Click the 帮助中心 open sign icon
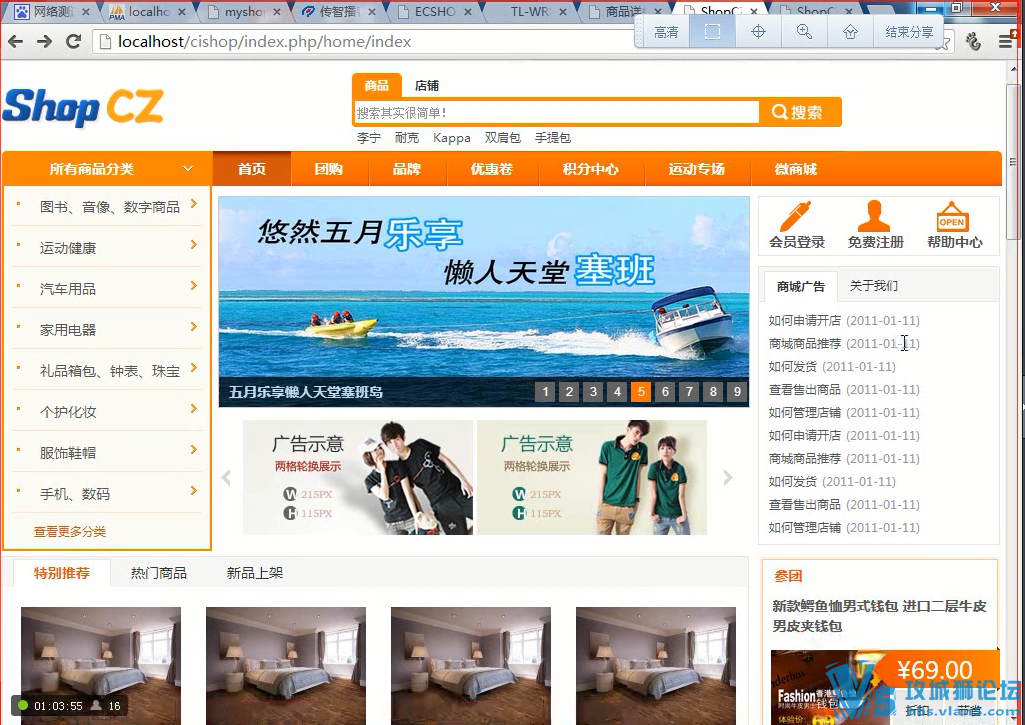1025x725 pixels. pos(952,216)
